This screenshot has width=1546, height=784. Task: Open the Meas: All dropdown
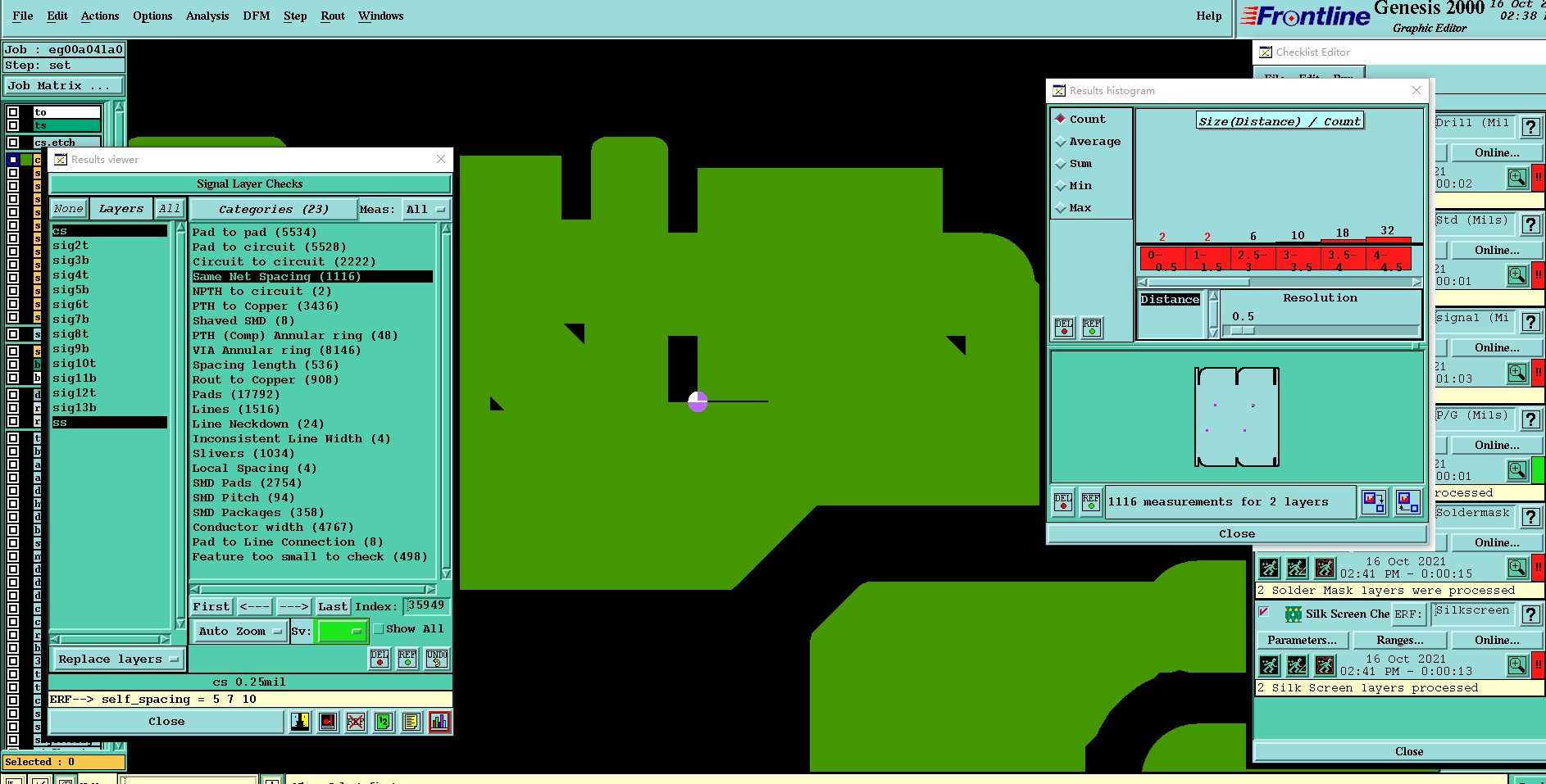pyautogui.click(x=426, y=210)
